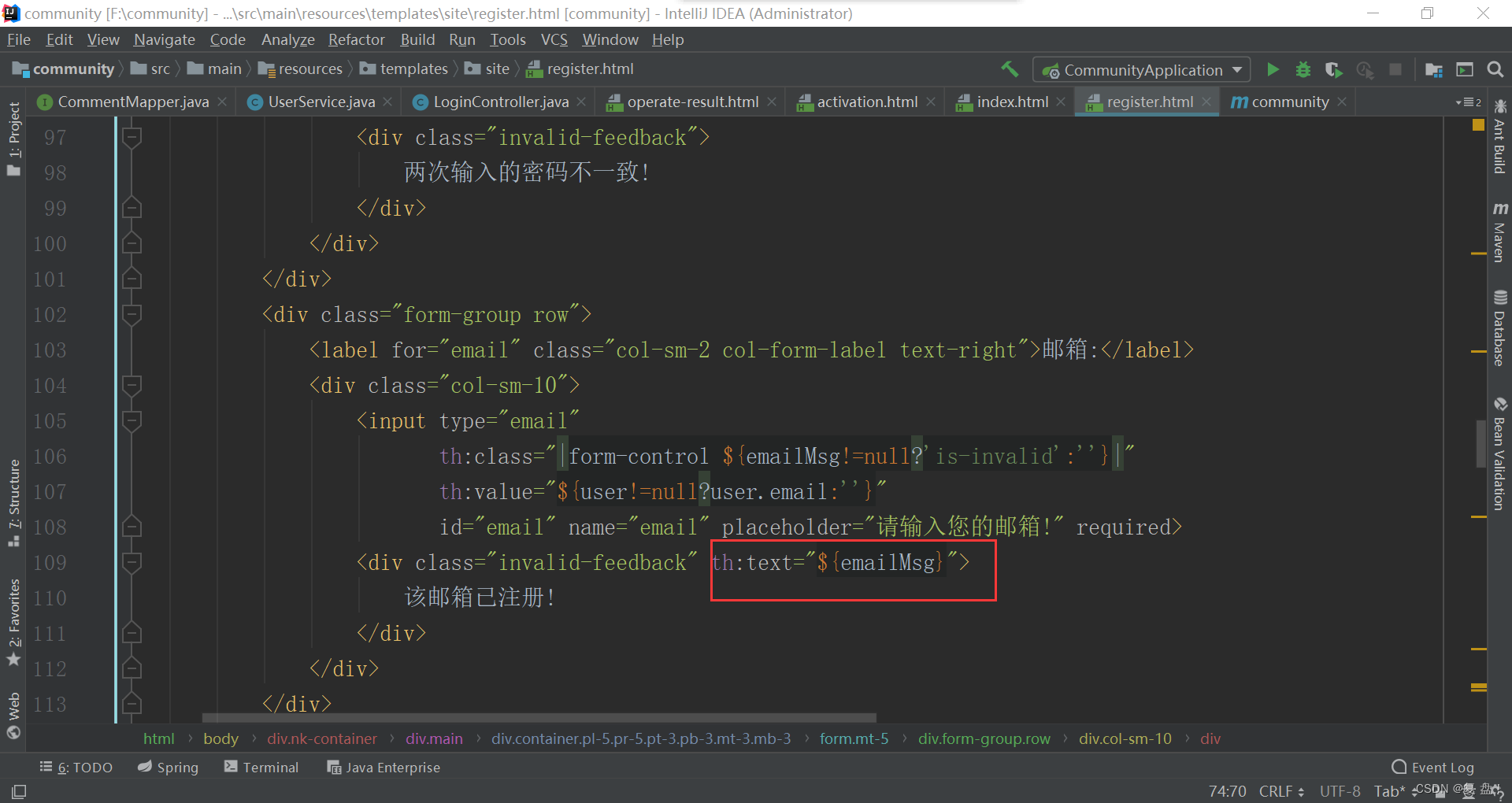Change CRLF line separator in status bar
1512x803 pixels.
(x=1281, y=791)
